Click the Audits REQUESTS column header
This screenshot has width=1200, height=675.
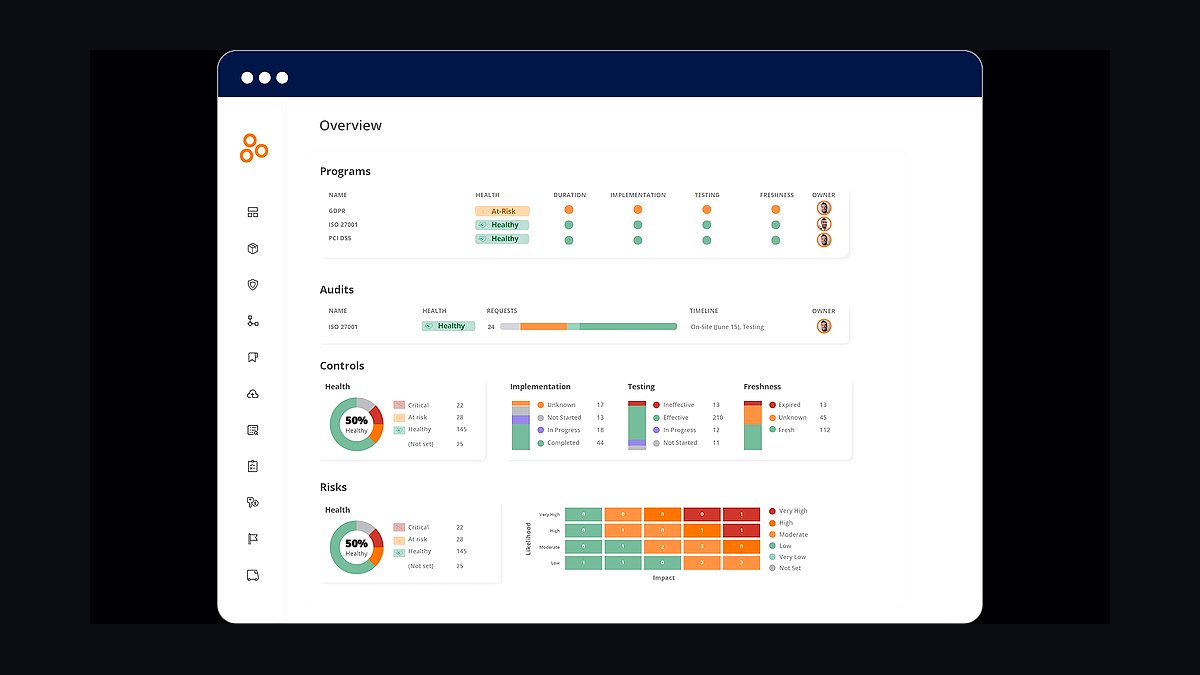pyautogui.click(x=502, y=311)
